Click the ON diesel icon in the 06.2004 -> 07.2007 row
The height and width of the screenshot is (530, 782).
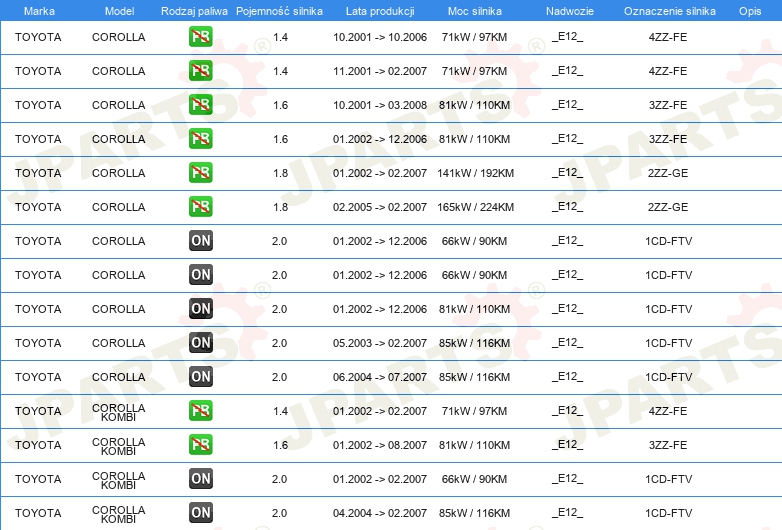coord(200,376)
